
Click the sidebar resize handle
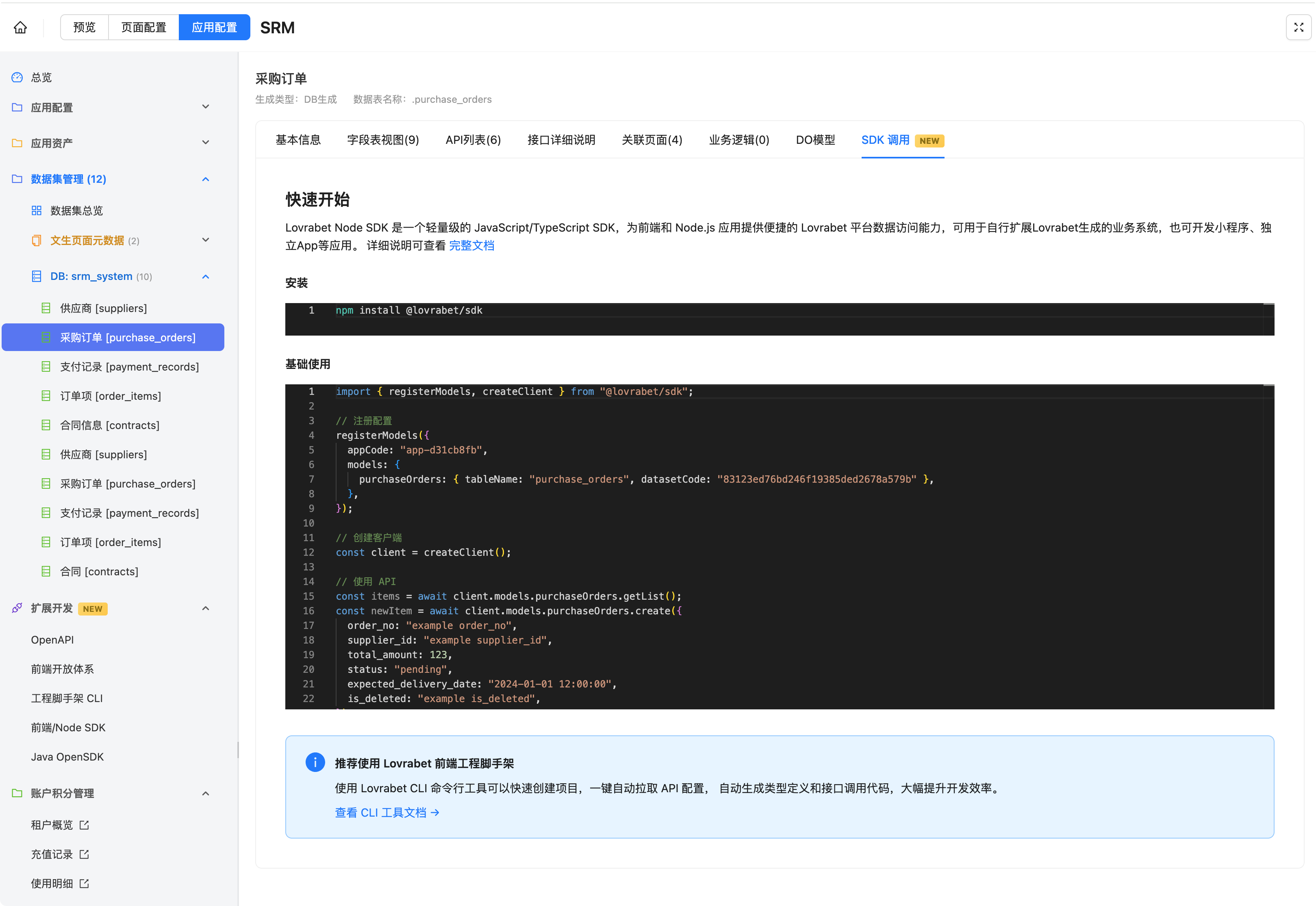click(238, 749)
